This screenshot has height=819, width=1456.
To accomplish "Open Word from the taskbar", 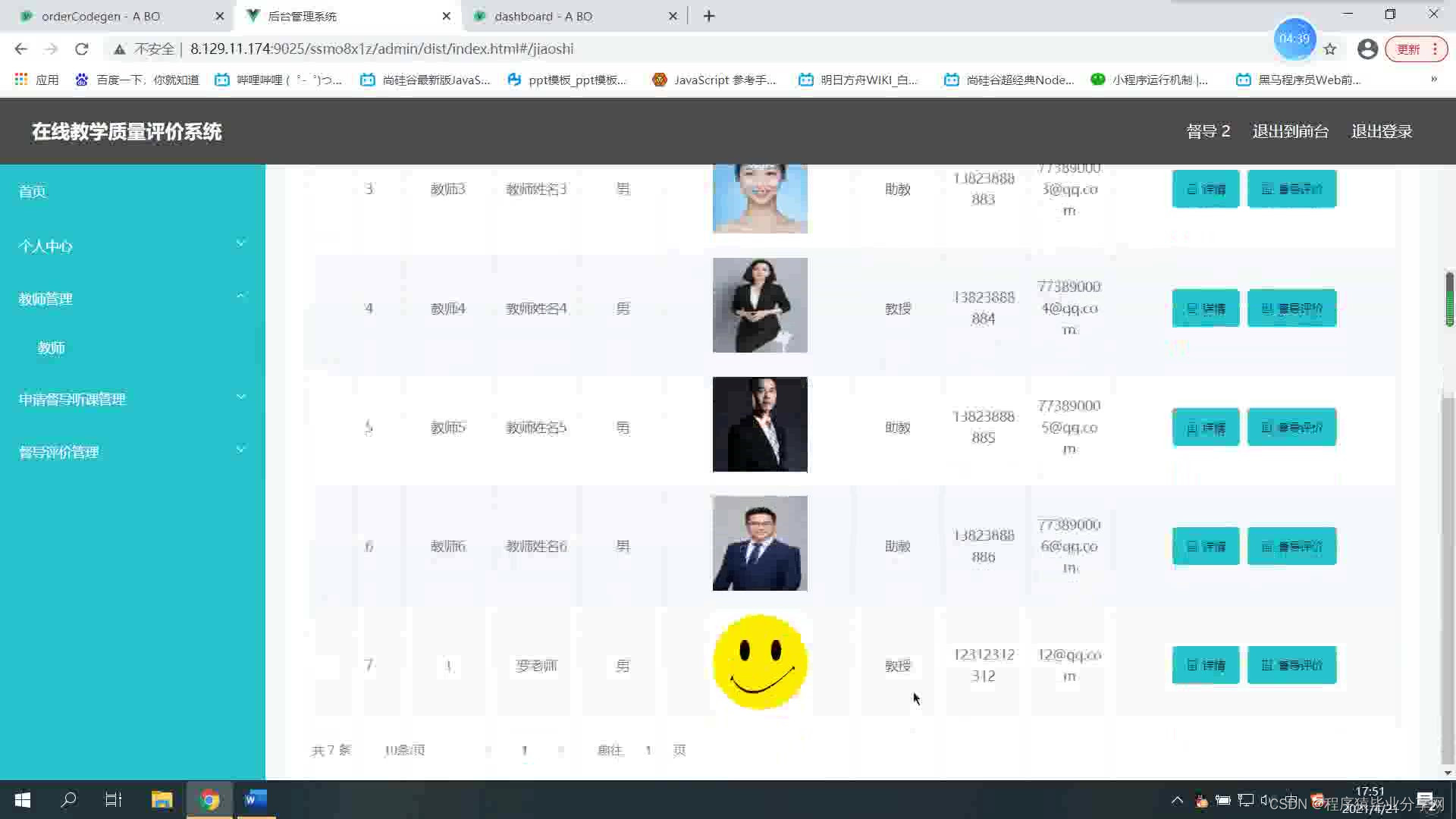I will (x=256, y=800).
